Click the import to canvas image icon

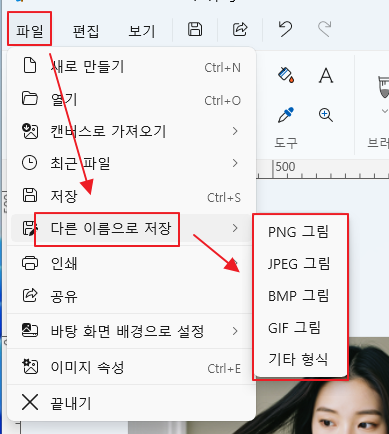coord(30,131)
